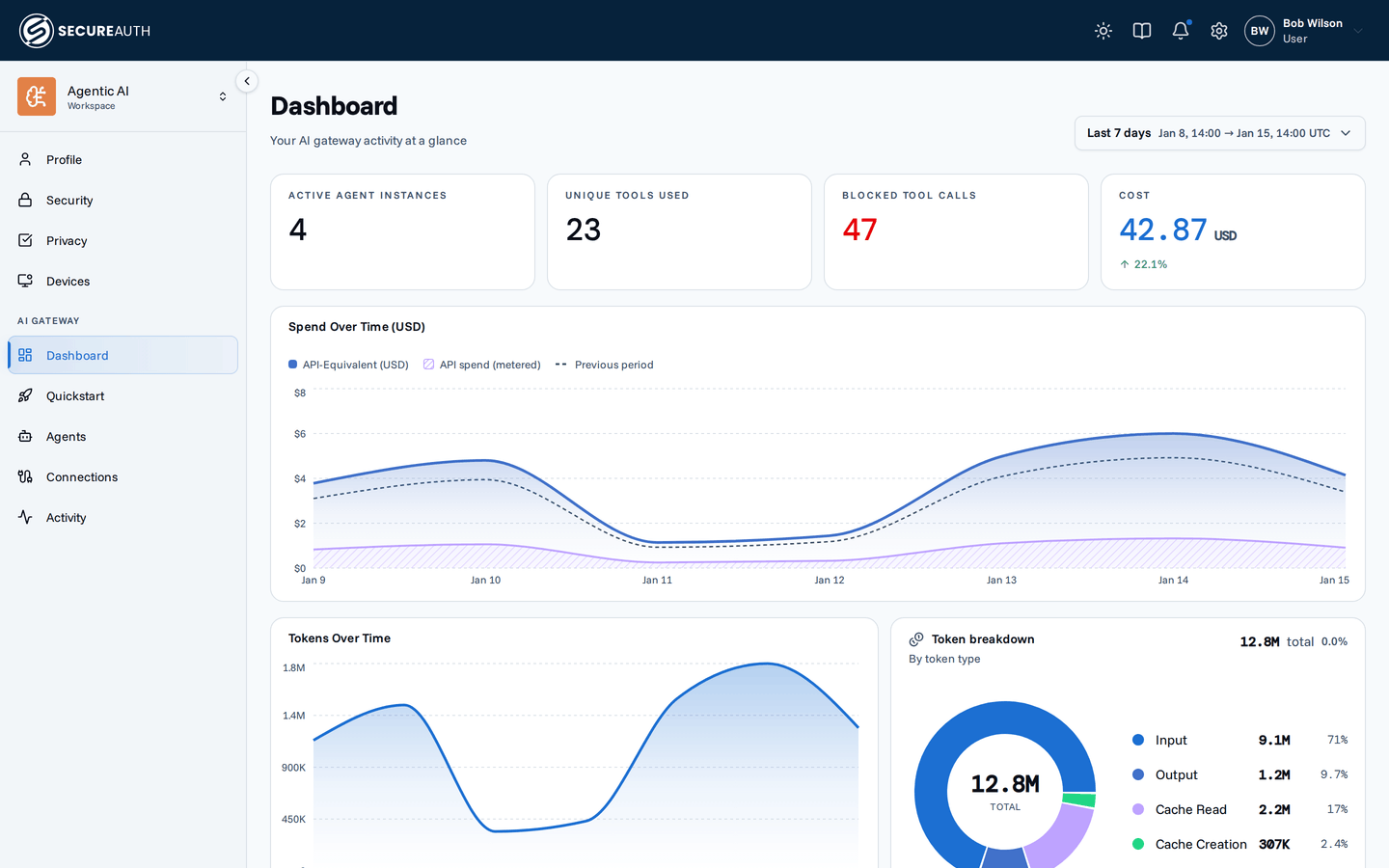The image size is (1389, 868).
Task: Expand the Bob Wilson user menu arrow
Action: (1358, 31)
